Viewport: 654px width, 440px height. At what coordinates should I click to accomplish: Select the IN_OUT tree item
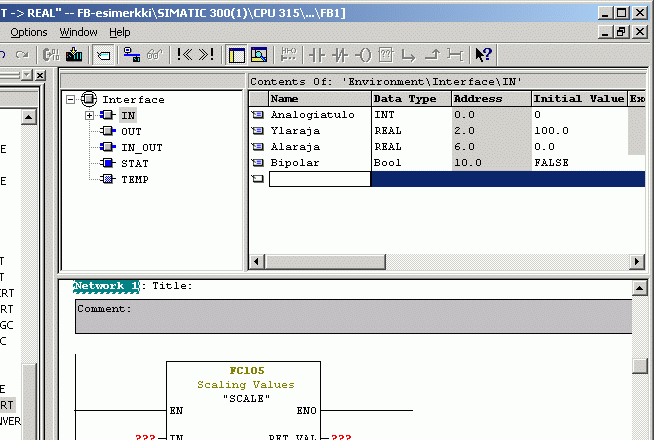(x=142, y=147)
